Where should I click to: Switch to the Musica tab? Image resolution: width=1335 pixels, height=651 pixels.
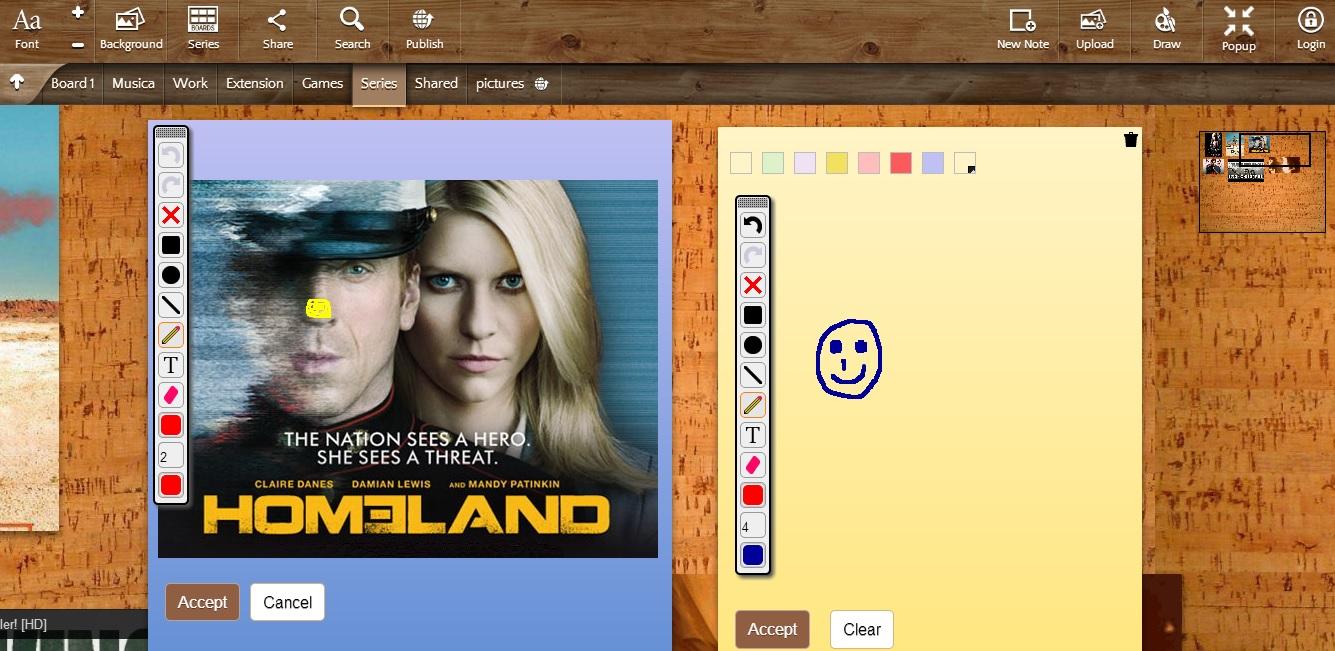(x=133, y=83)
